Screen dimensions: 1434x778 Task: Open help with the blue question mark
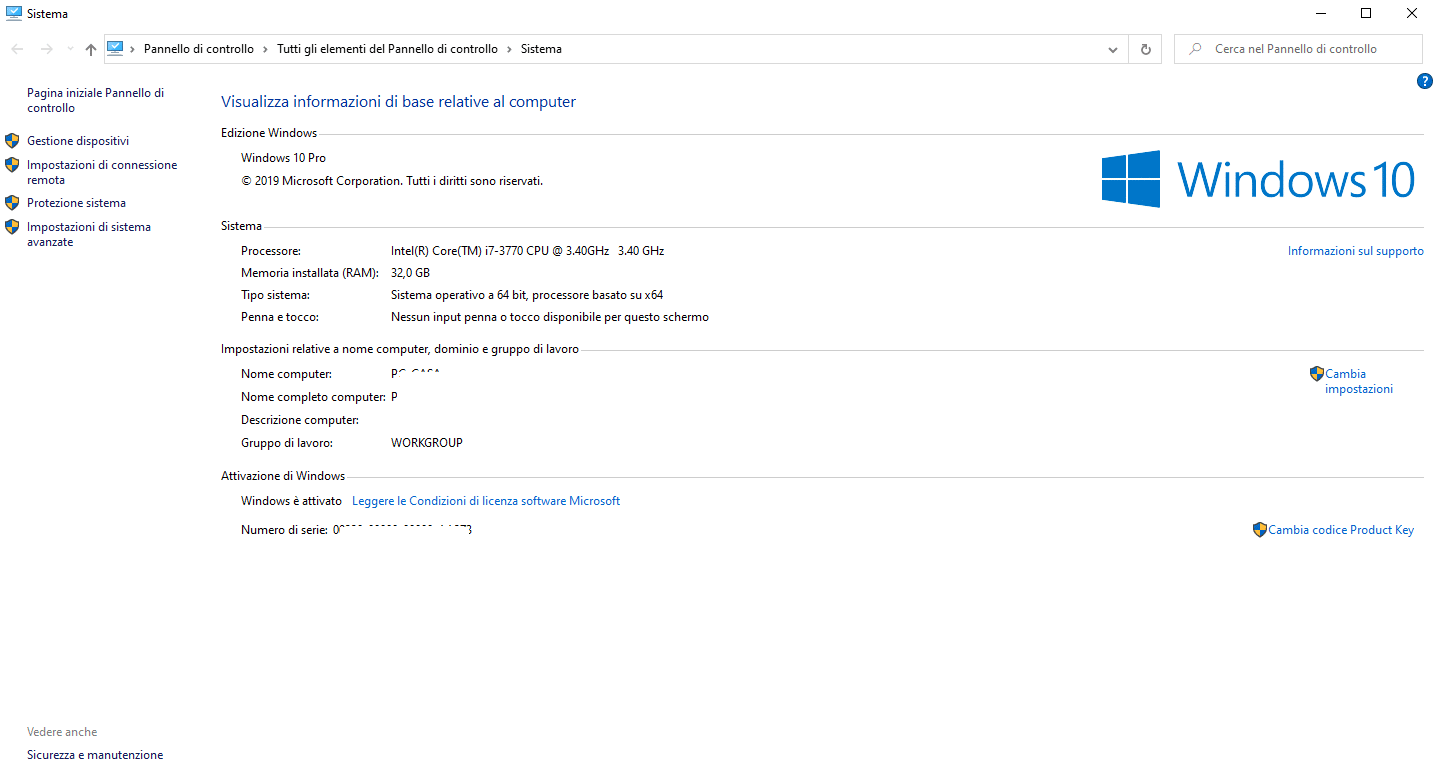pyautogui.click(x=1425, y=81)
